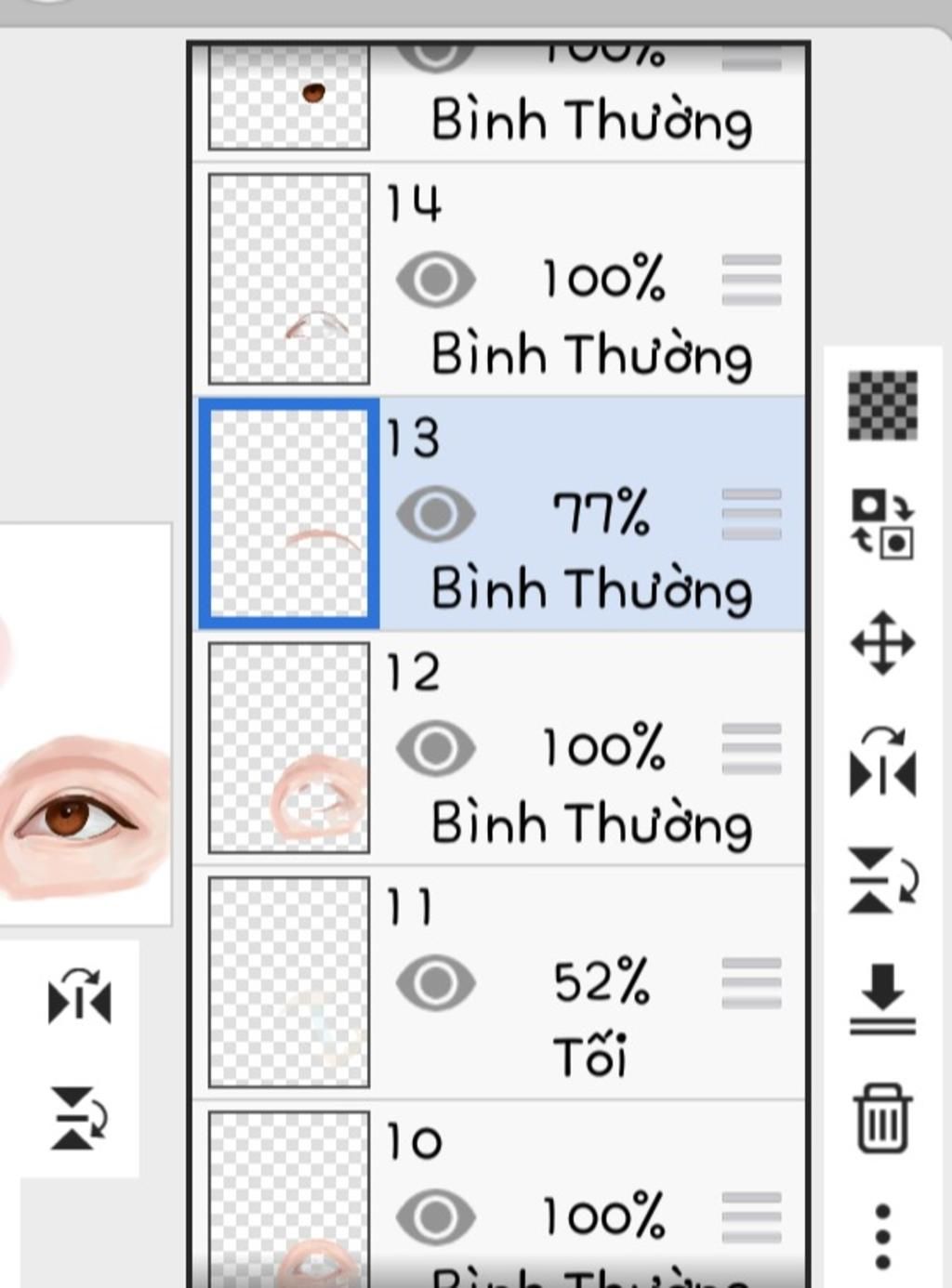This screenshot has width=952, height=1288.
Task: Toggle eye icon on layer 11
Action: [x=436, y=983]
